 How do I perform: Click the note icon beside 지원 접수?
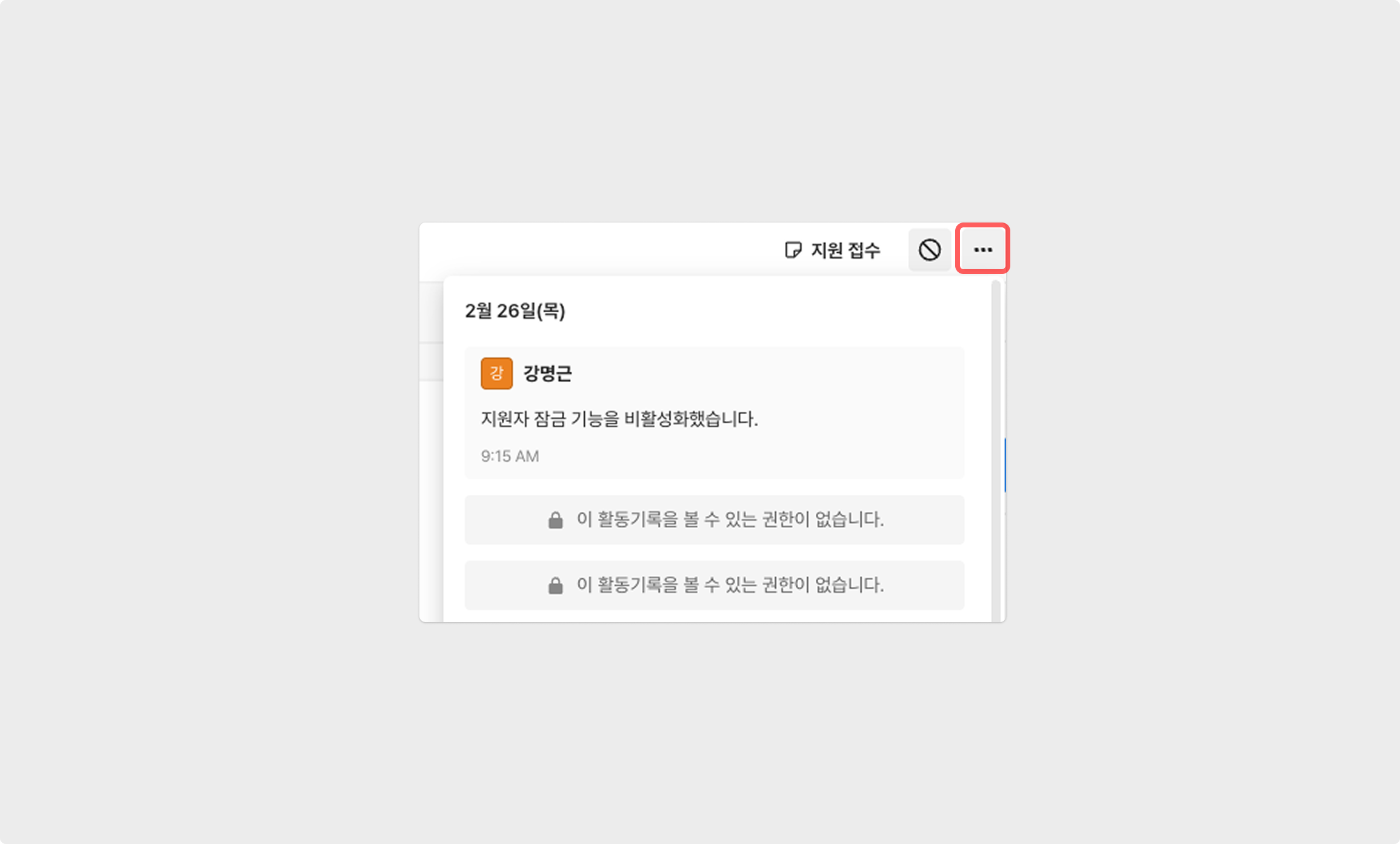(793, 250)
